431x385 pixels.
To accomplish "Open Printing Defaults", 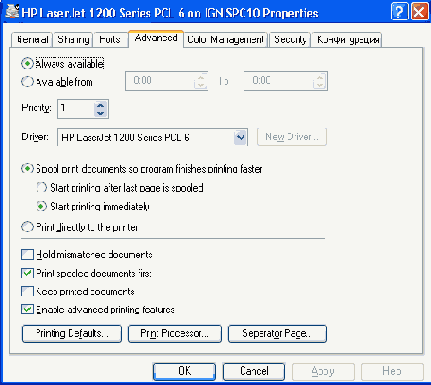I will (x=72, y=334).
